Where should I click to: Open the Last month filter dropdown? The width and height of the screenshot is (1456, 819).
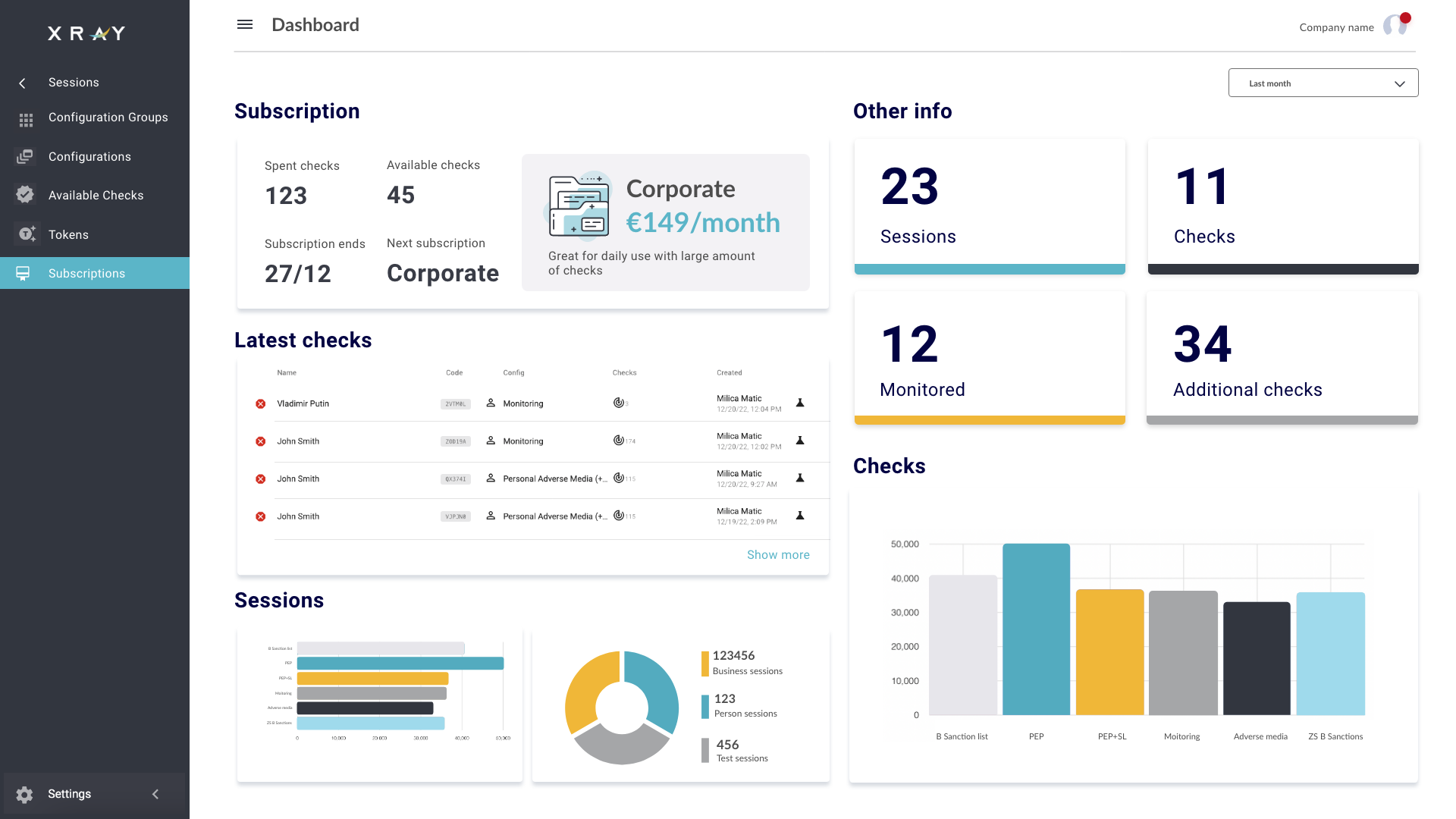coord(1323,83)
